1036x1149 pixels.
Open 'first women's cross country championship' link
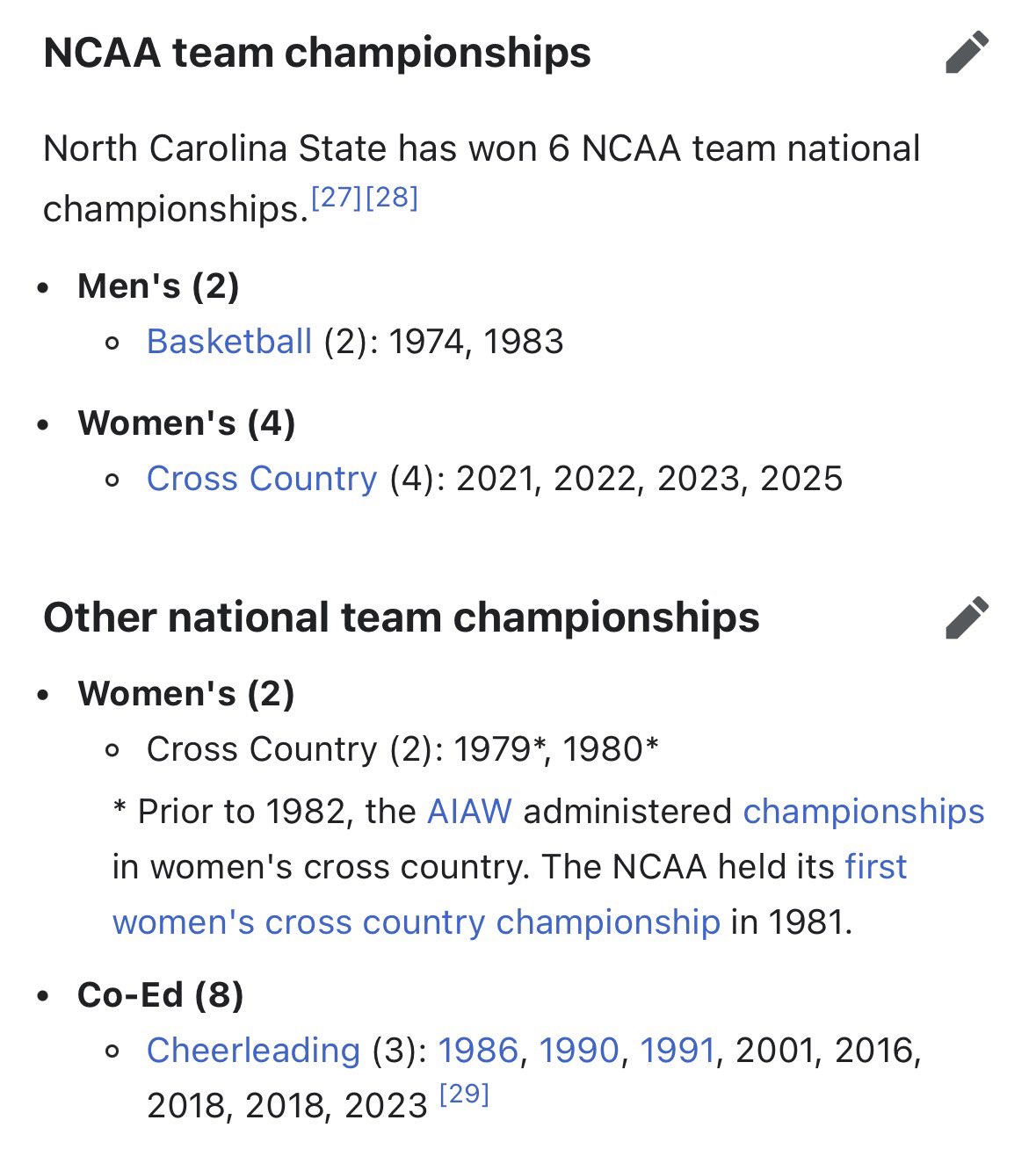pyautogui.click(x=417, y=922)
